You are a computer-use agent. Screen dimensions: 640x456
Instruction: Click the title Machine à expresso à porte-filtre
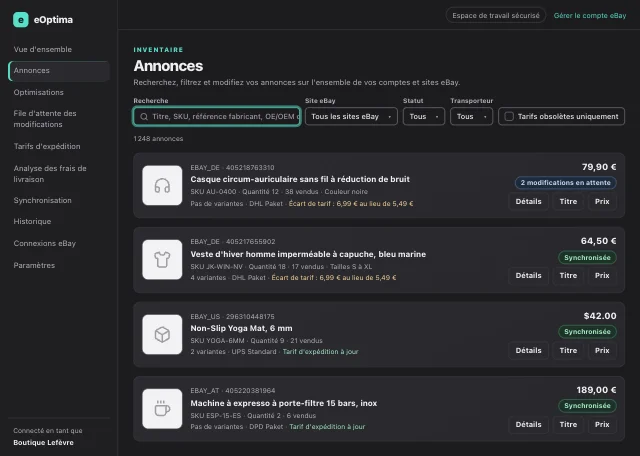(284, 403)
